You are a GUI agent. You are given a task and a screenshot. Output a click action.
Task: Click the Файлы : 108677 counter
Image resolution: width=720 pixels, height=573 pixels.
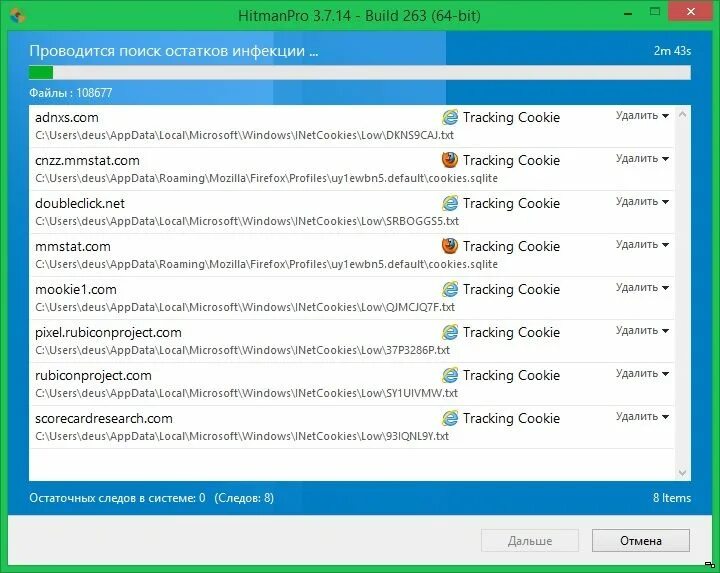(x=71, y=93)
